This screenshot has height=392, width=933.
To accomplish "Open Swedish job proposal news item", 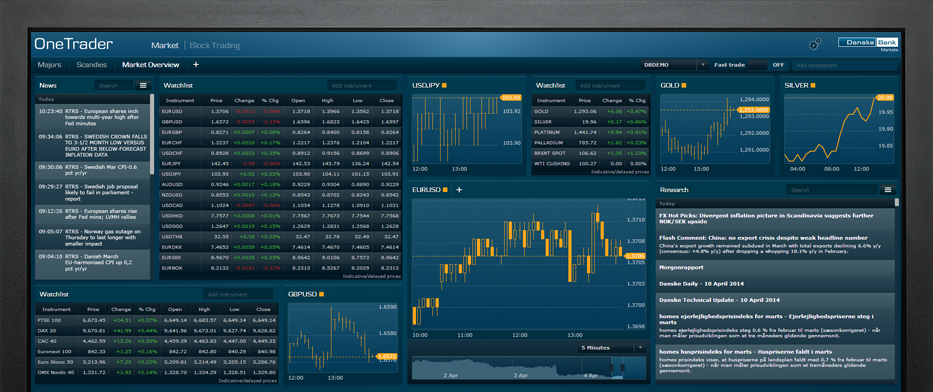I will click(x=92, y=192).
